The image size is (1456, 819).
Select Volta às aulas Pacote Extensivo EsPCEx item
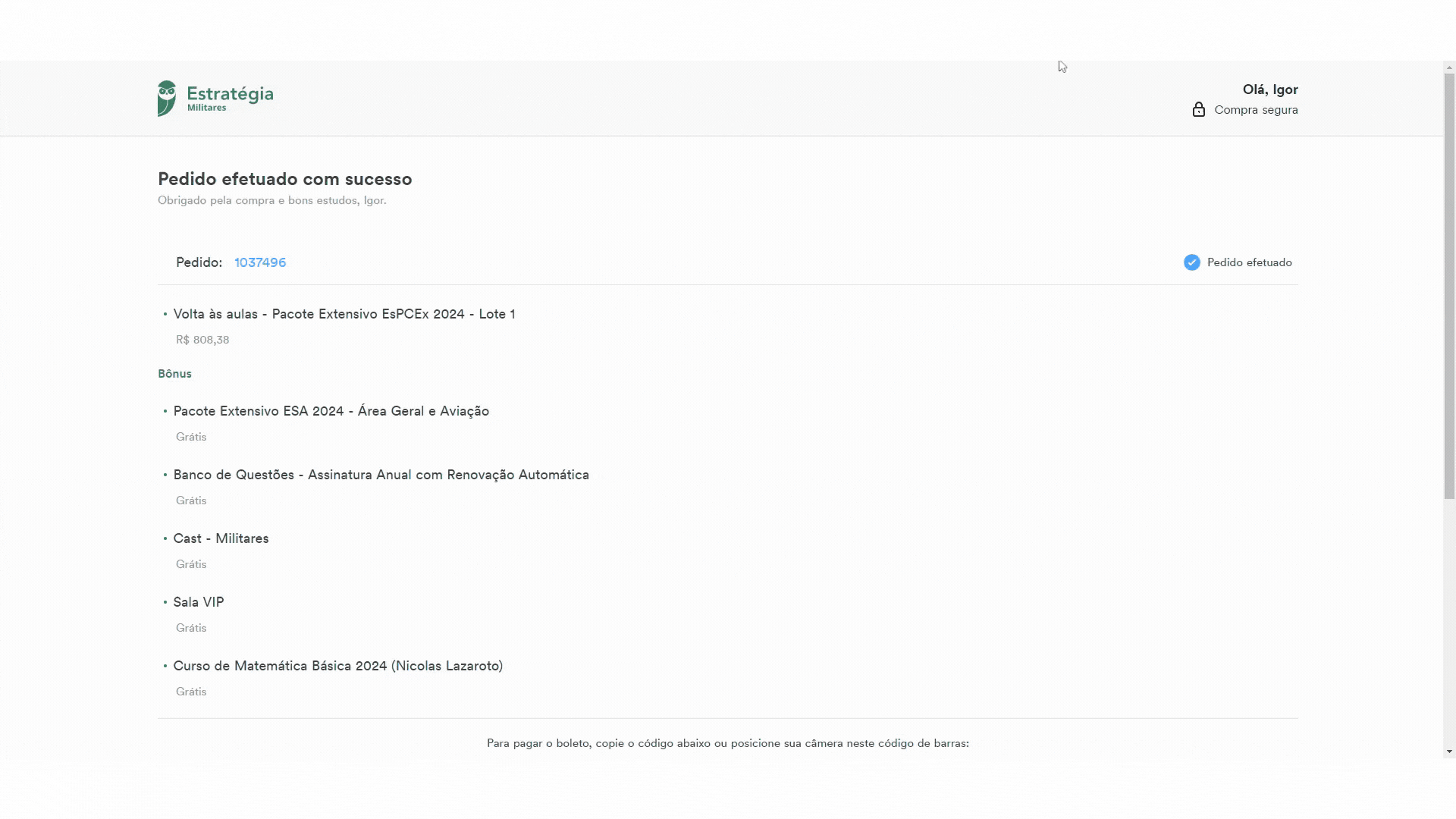click(344, 314)
